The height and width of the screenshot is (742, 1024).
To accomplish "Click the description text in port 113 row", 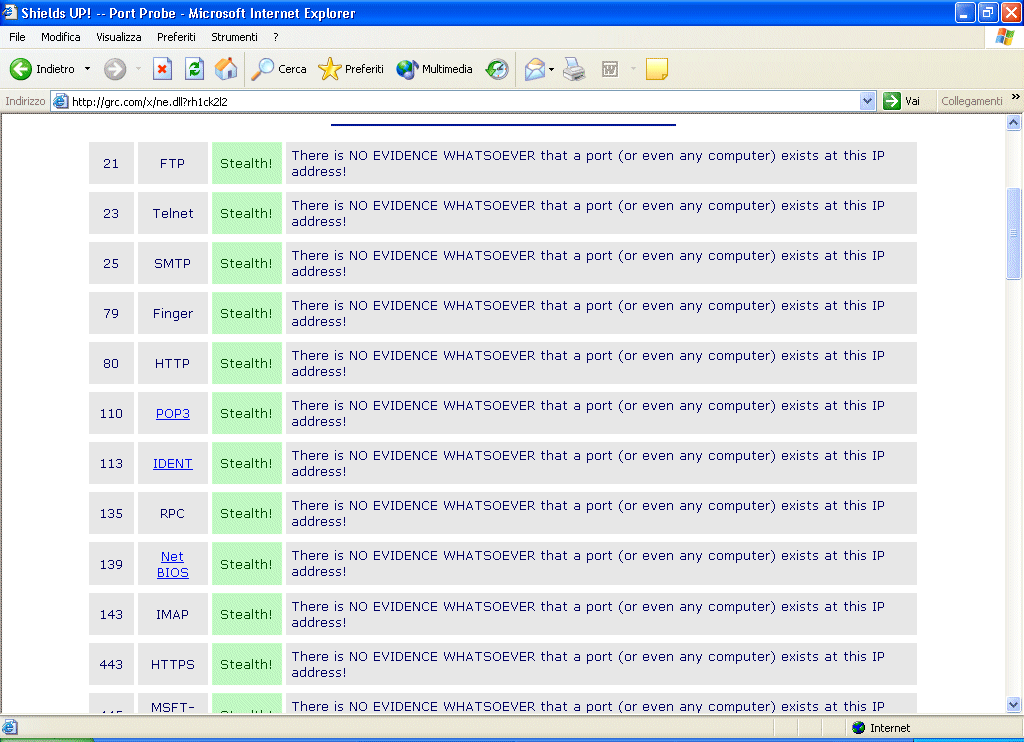I will click(x=588, y=464).
